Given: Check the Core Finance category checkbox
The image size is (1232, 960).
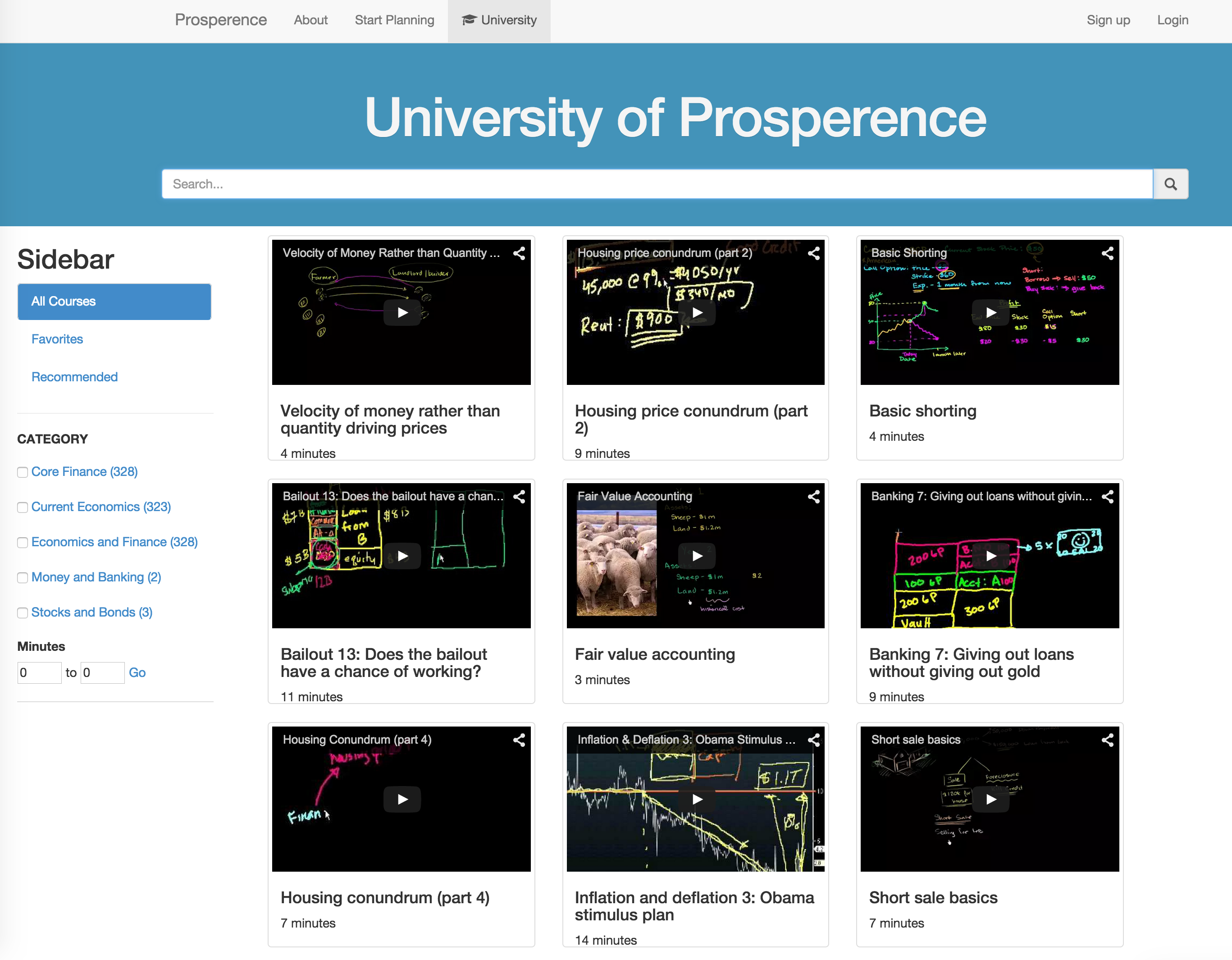Looking at the screenshot, I should [23, 473].
